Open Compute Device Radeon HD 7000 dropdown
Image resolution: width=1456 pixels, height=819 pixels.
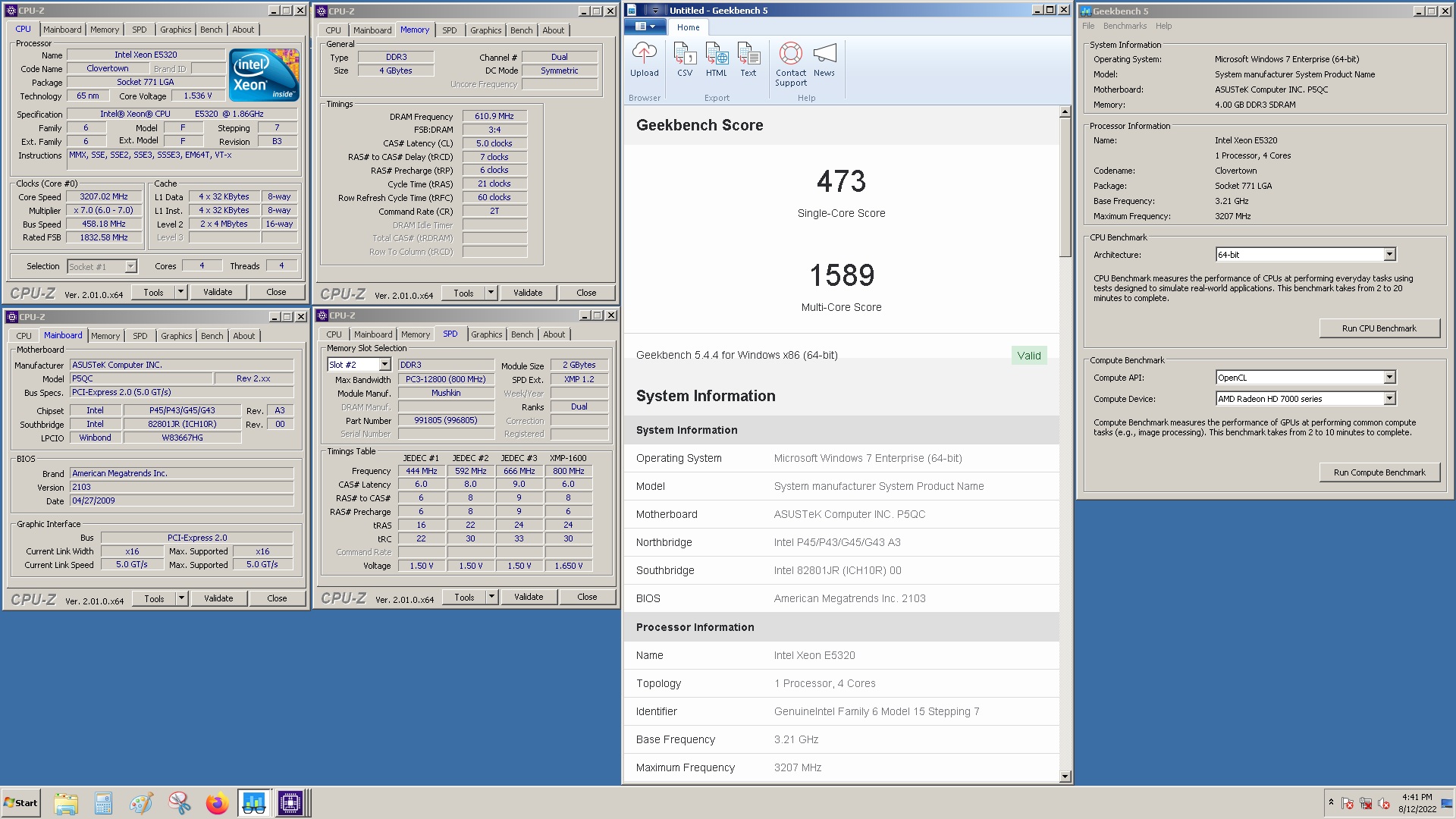point(1389,399)
